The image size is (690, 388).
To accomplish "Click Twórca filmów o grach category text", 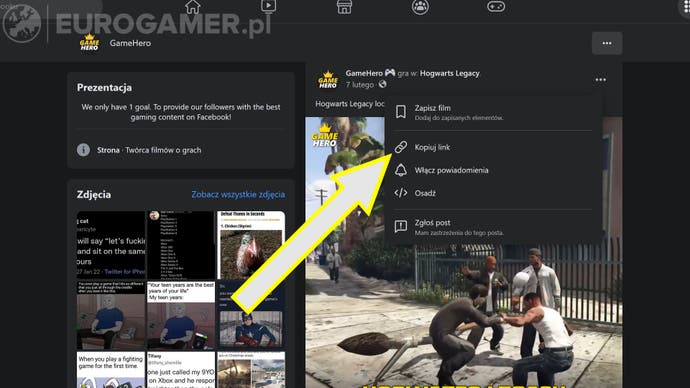I will (163, 150).
